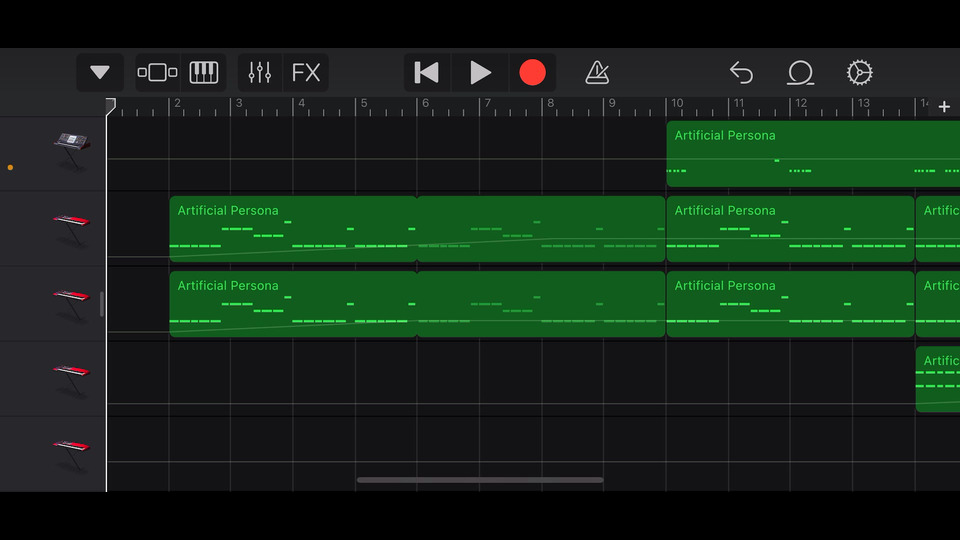Open the Loop Browser

tap(800, 72)
